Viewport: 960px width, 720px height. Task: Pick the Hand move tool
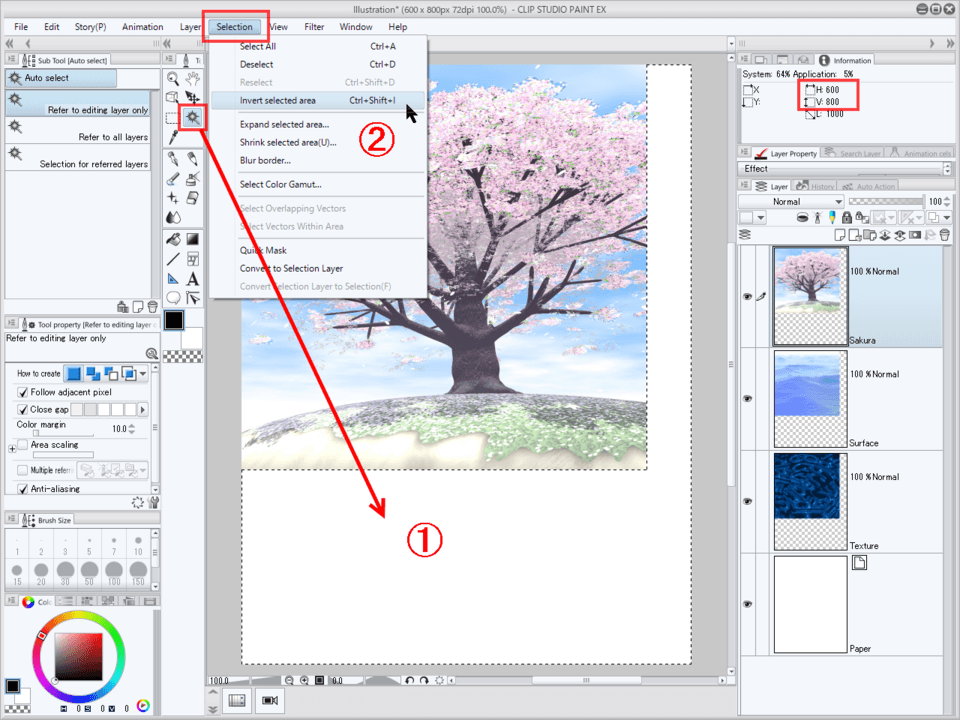point(192,77)
